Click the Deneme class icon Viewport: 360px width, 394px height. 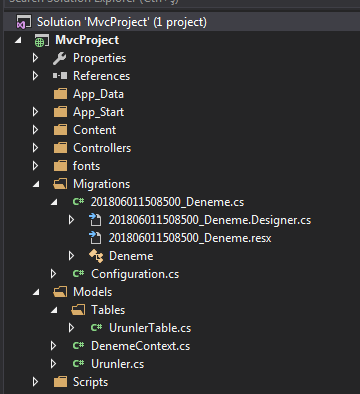tap(96, 256)
